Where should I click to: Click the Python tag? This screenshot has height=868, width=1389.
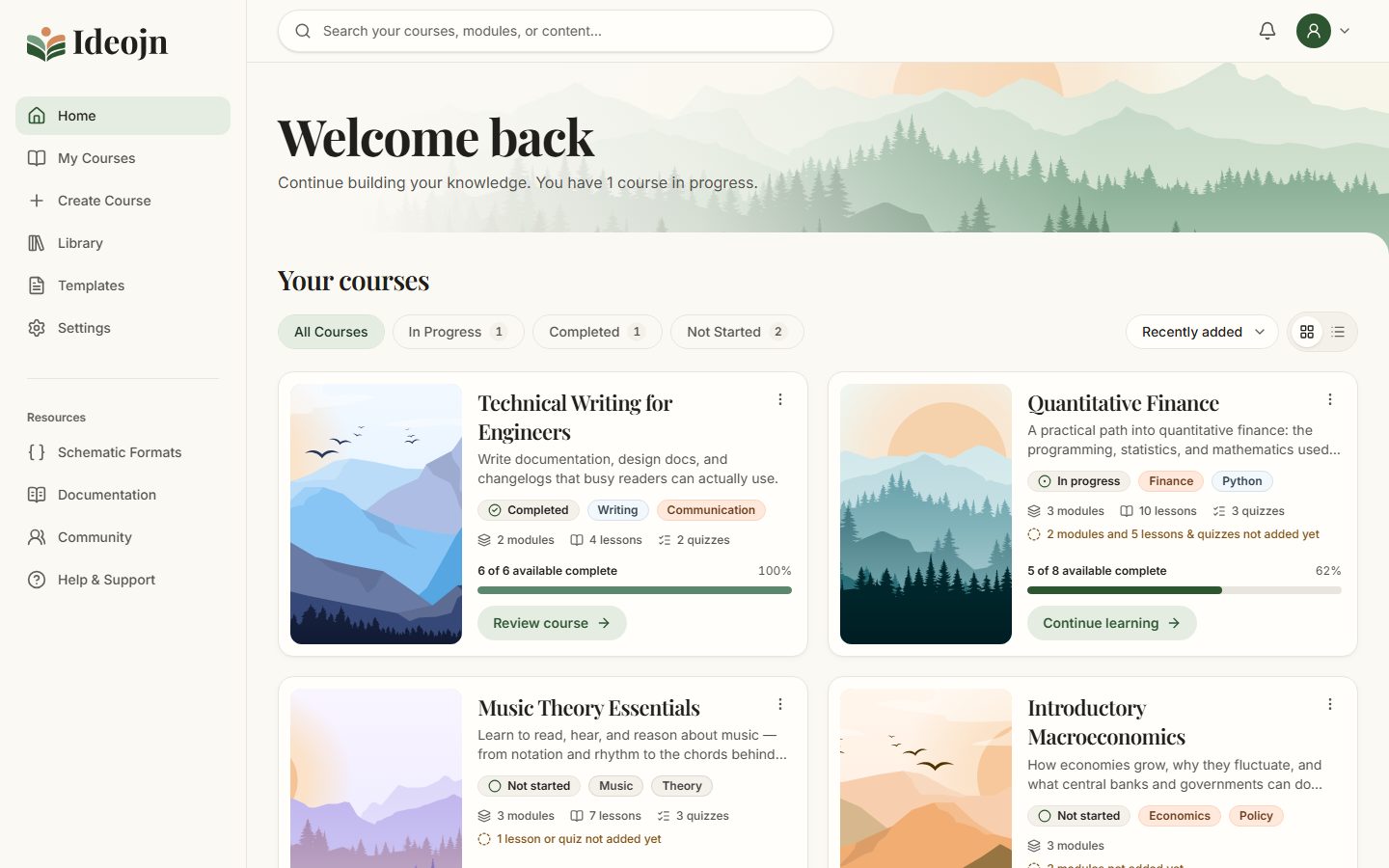click(x=1242, y=481)
